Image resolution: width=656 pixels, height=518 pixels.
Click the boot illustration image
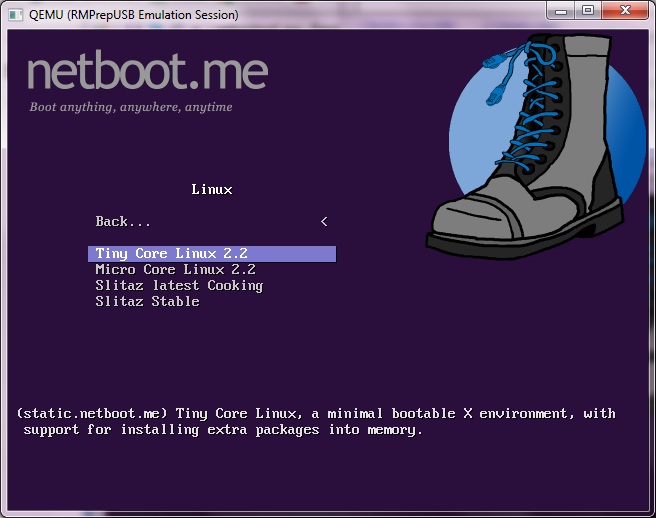536,146
